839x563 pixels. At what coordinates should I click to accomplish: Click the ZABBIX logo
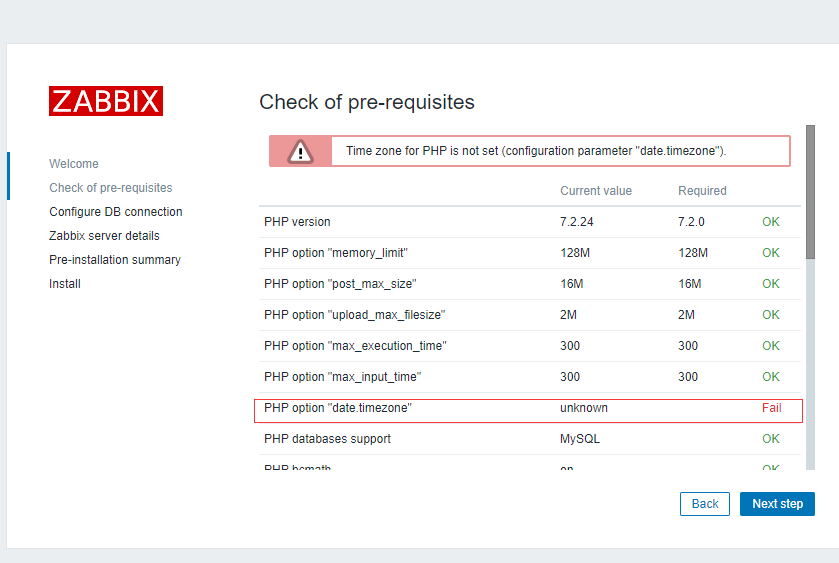[105, 101]
